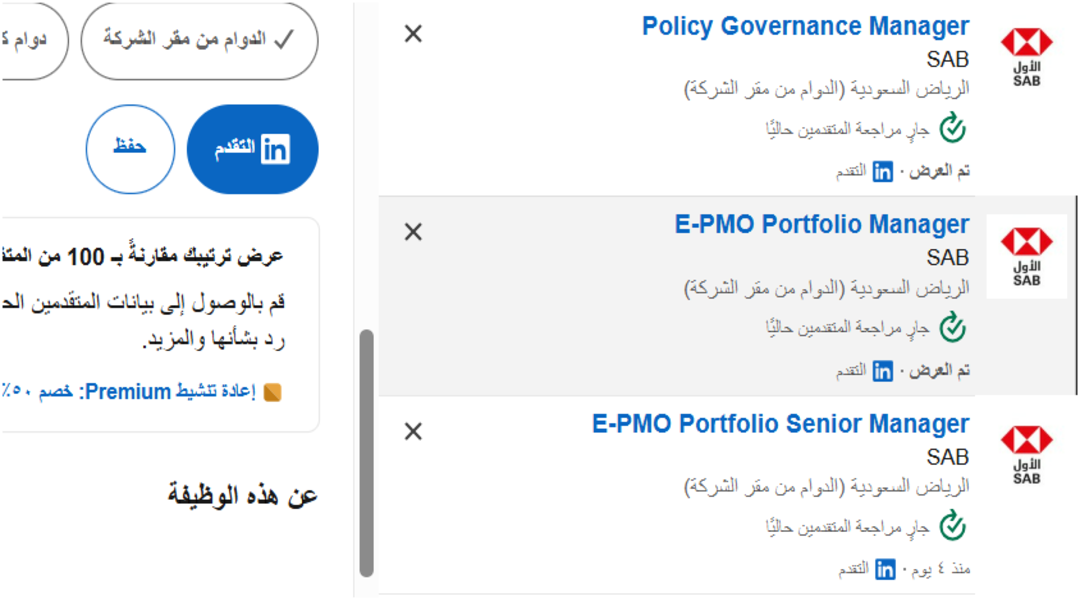Dismiss the Policy Governance Manager job card

pos(413,34)
